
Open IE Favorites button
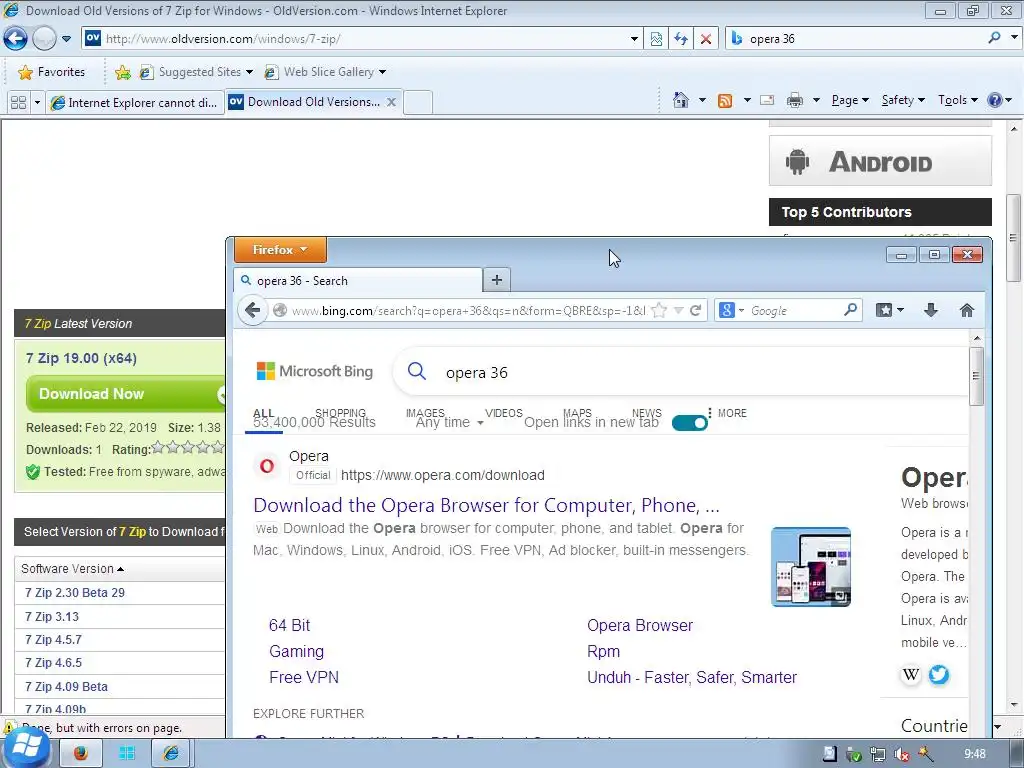coord(52,72)
